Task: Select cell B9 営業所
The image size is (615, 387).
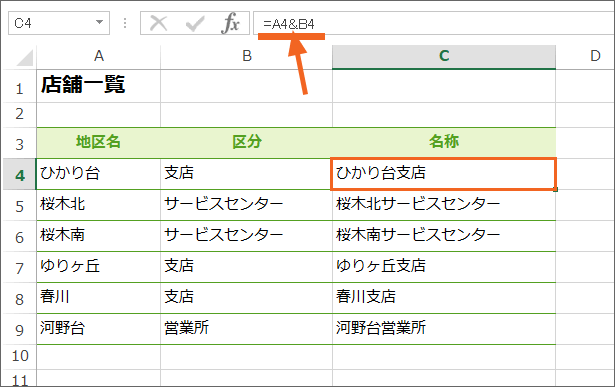Action: point(246,329)
